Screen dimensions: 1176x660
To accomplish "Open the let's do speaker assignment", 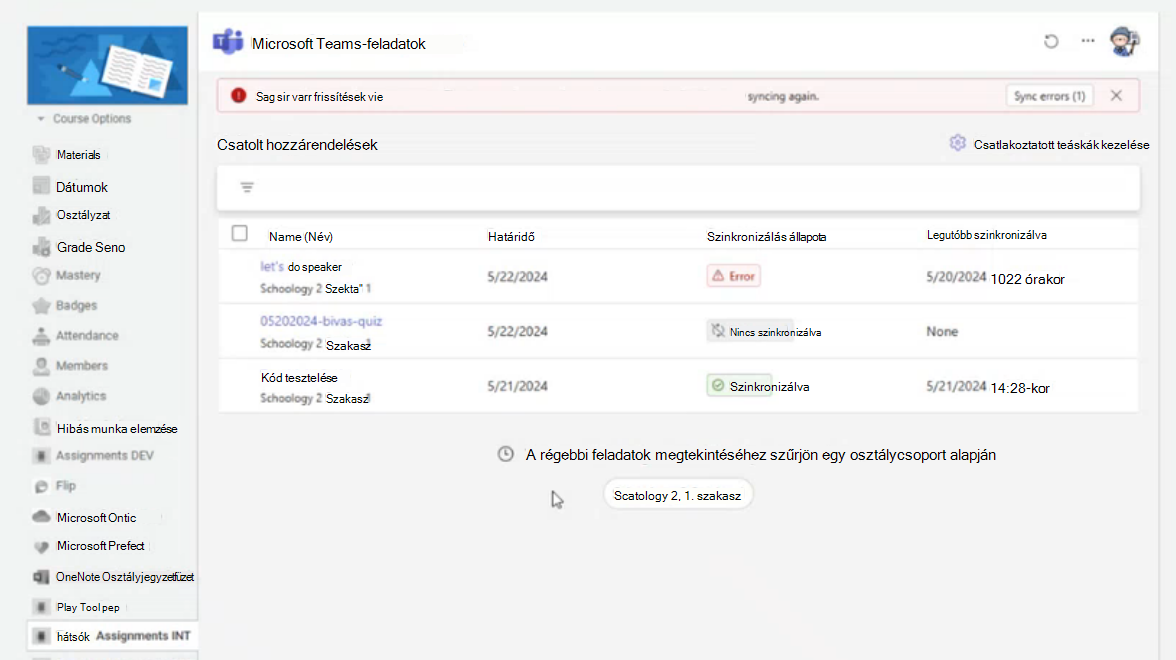I will click(301, 266).
